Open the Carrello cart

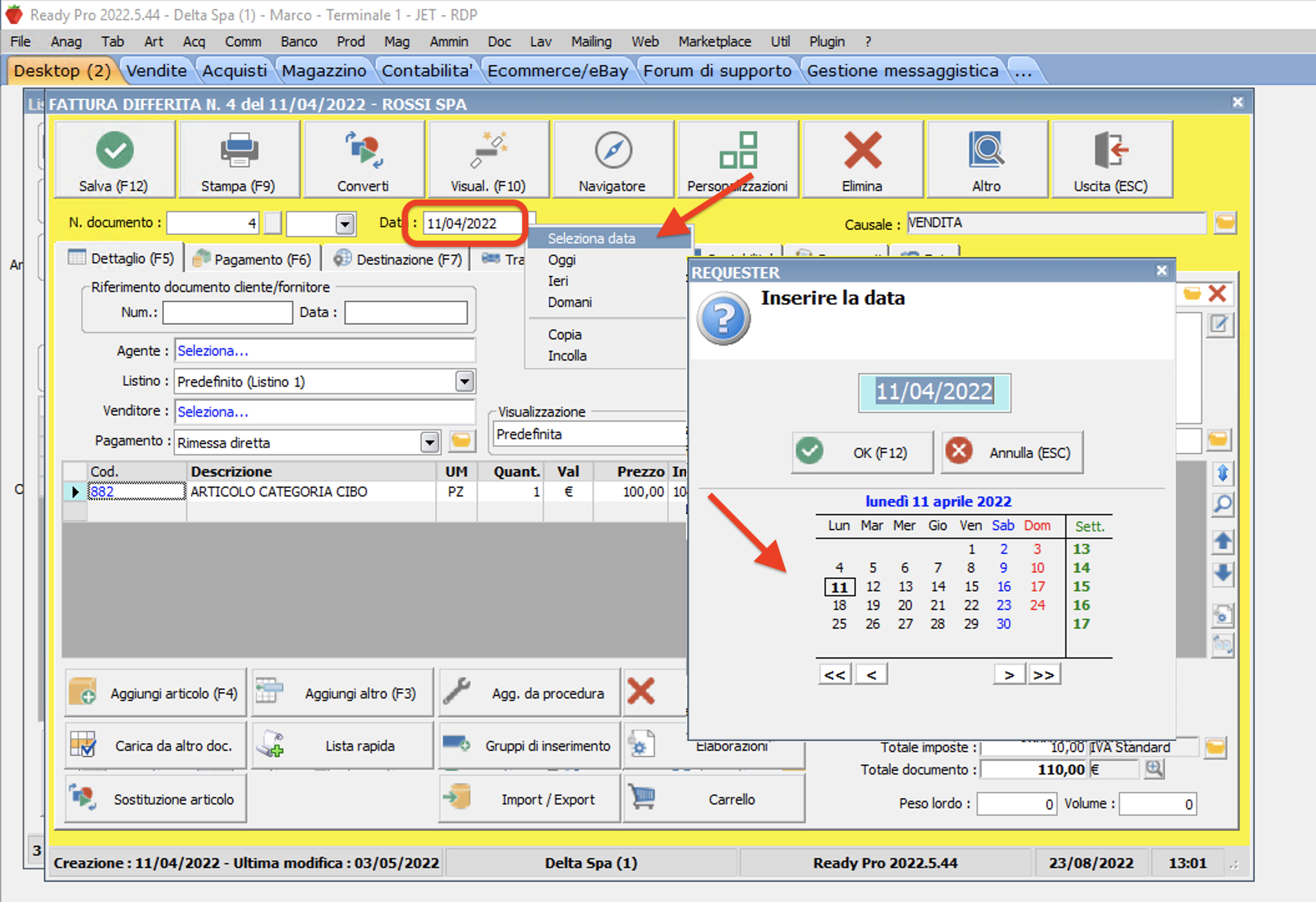coord(714,799)
